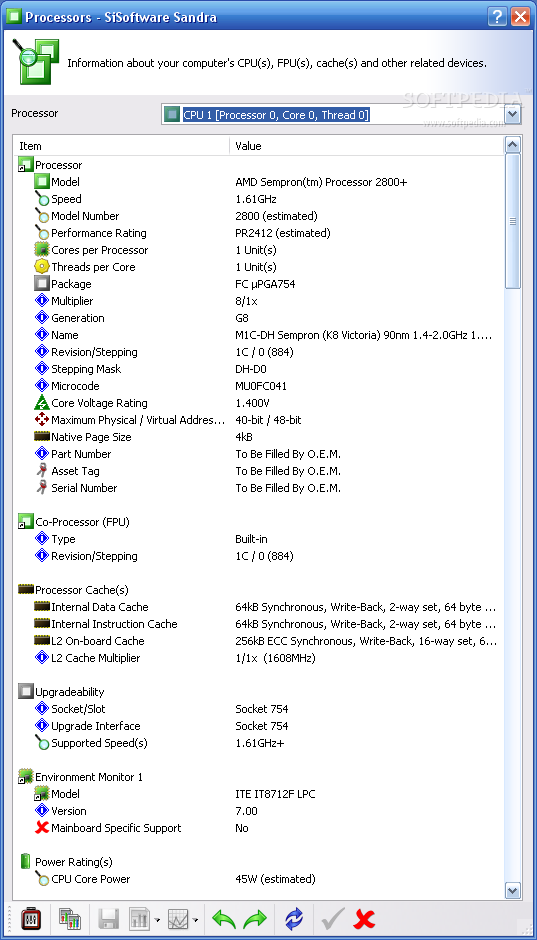Click the blue refresh arrows icon
The height and width of the screenshot is (940, 537).
pyautogui.click(x=294, y=918)
